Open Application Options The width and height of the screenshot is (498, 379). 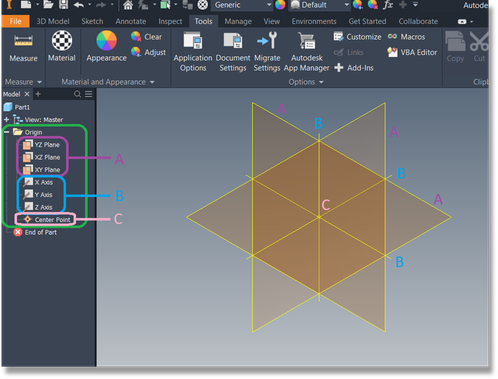tap(193, 52)
